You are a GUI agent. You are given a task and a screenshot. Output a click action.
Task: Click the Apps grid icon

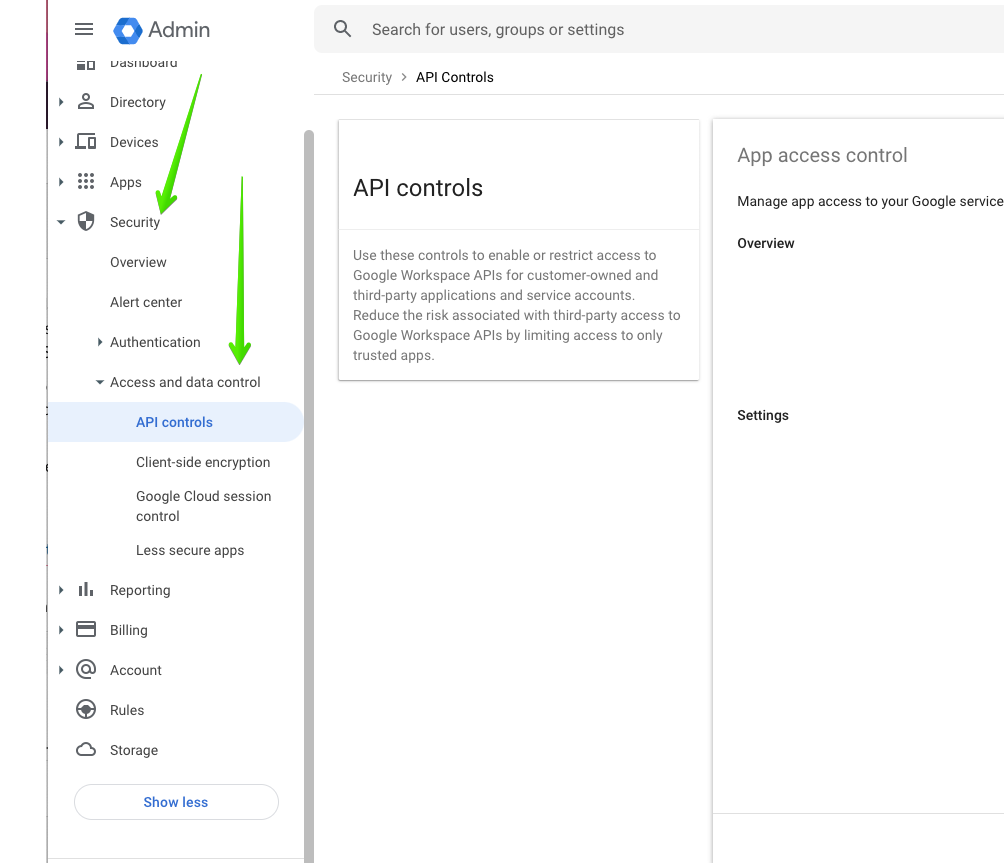click(86, 182)
